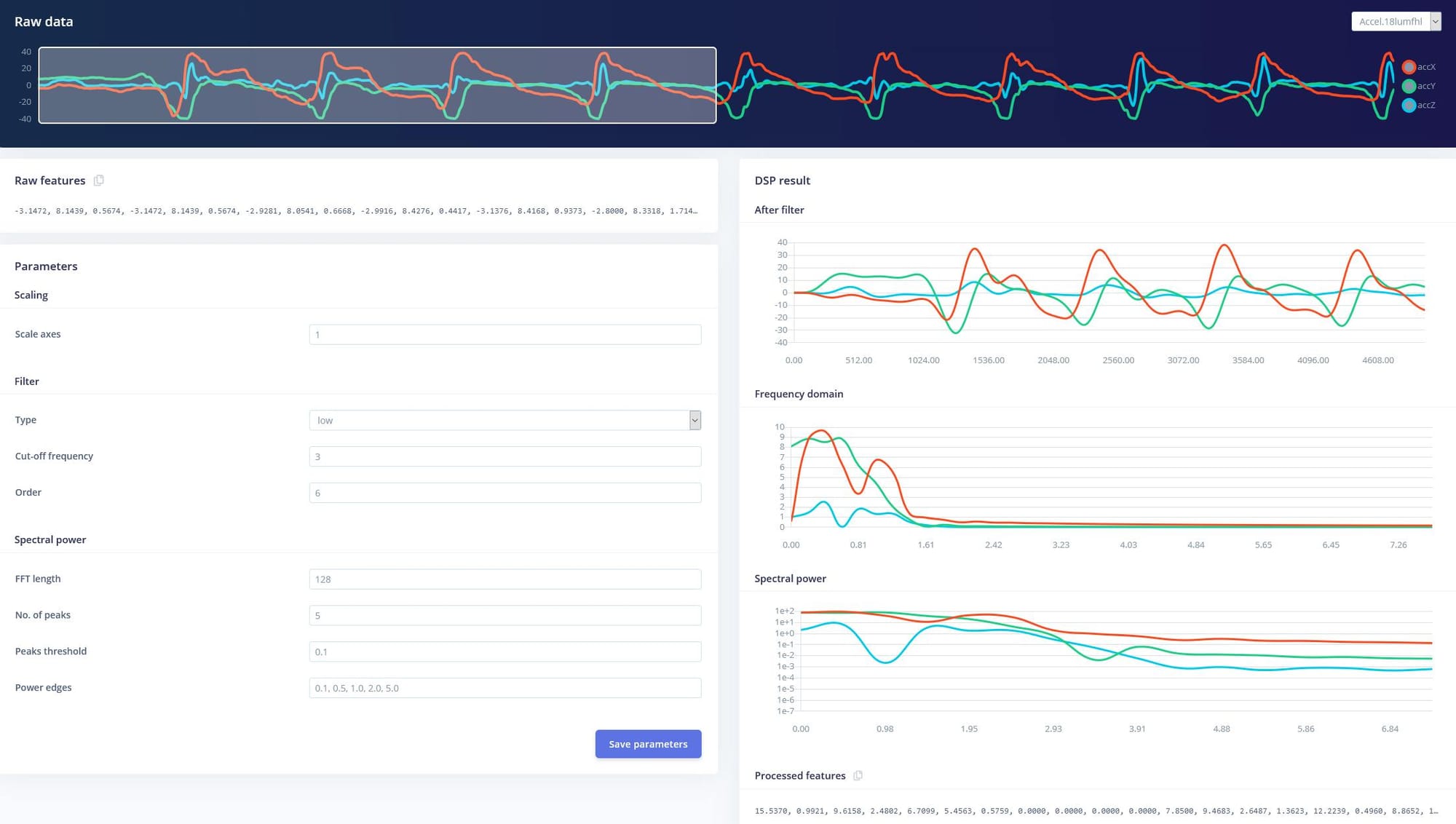Click the Save parameters button
Image resolution: width=1456 pixels, height=824 pixels.
648,744
